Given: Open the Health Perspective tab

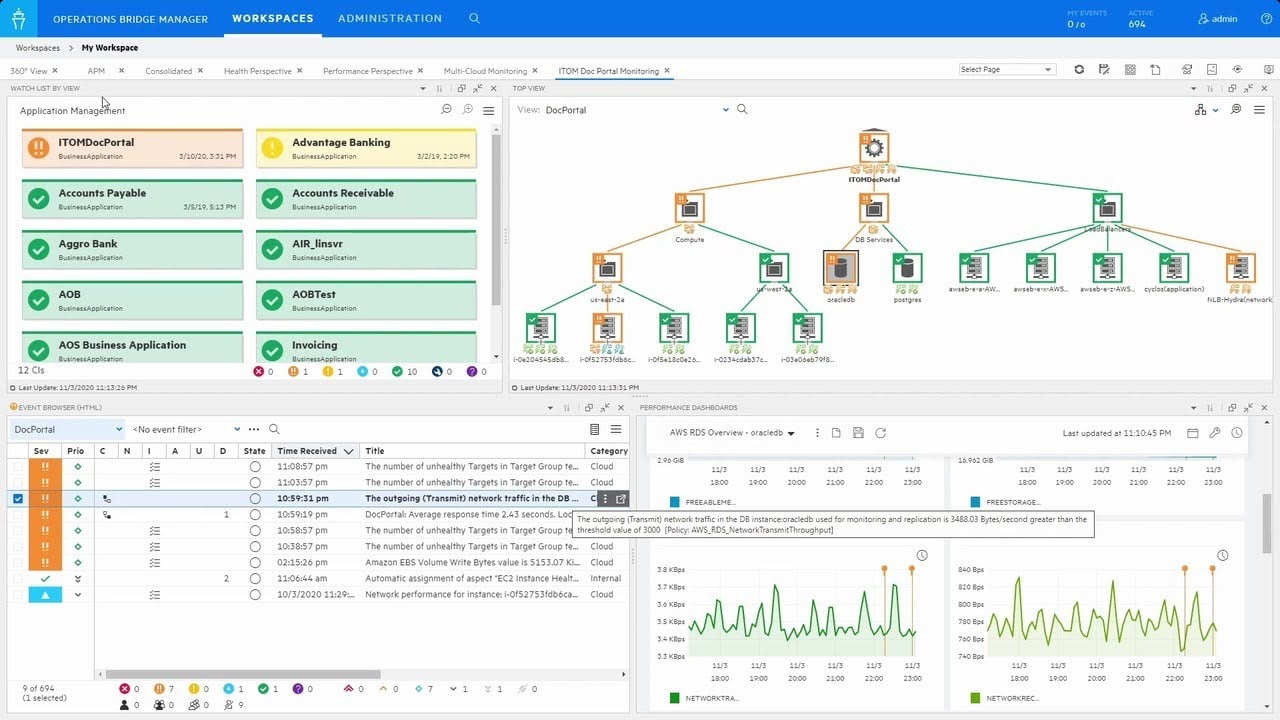Looking at the screenshot, I should [x=258, y=71].
